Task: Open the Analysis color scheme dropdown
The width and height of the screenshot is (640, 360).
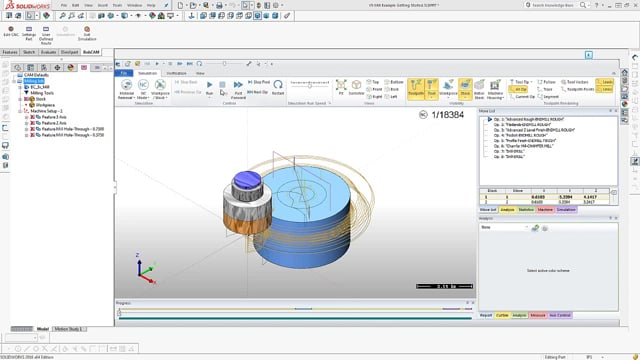Action: (x=504, y=227)
